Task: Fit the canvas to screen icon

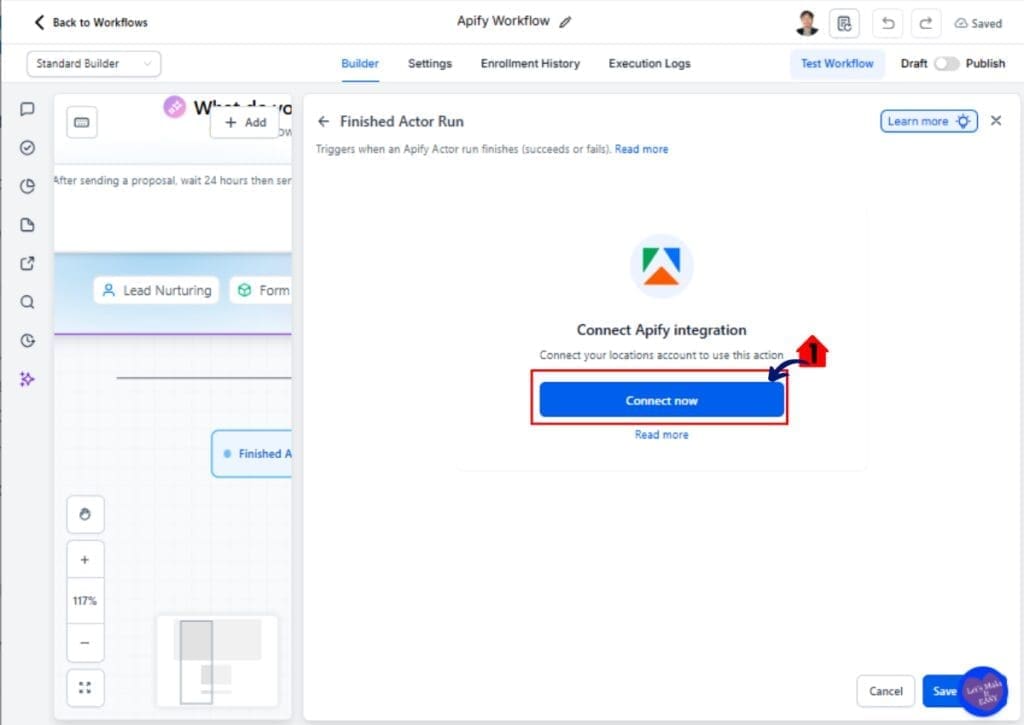Action: click(85, 688)
